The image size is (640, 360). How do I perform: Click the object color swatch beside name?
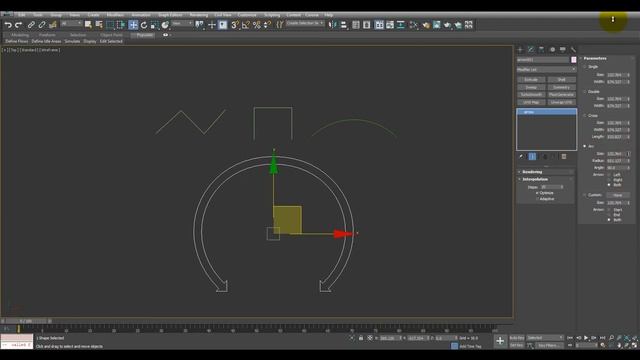coord(573,60)
